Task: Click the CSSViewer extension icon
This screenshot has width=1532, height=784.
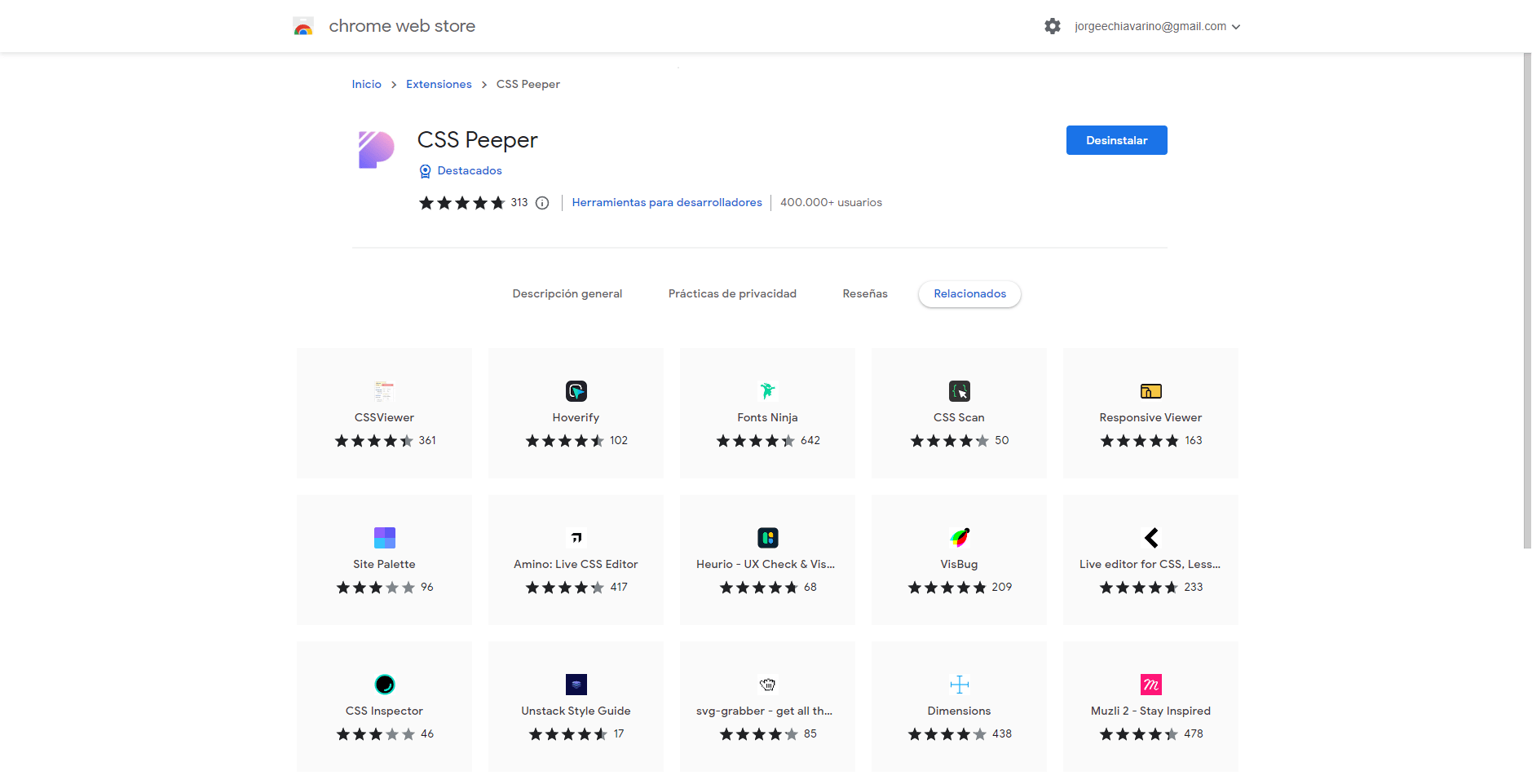Action: pyautogui.click(x=384, y=391)
